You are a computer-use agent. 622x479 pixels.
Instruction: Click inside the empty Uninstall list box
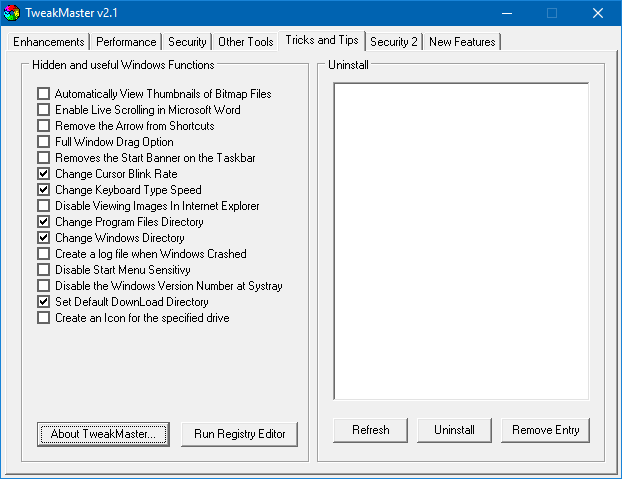point(460,240)
